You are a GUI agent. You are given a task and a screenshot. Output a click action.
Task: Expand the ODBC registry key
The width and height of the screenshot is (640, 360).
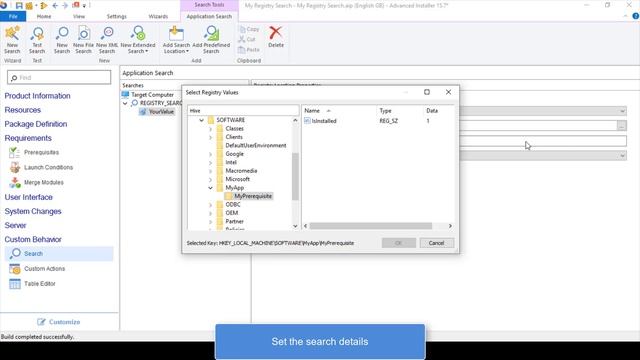[211, 204]
